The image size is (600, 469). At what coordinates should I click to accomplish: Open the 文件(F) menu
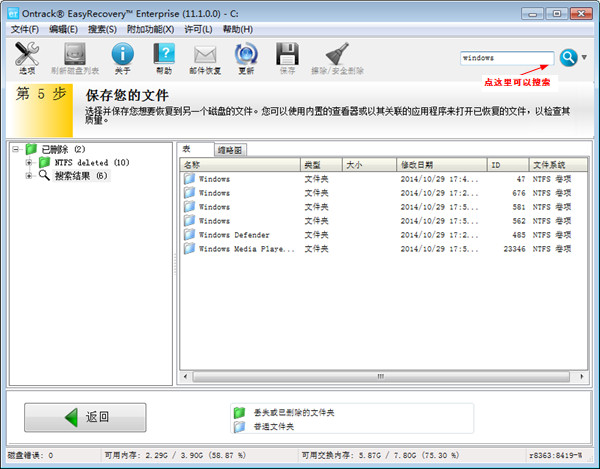coord(24,29)
